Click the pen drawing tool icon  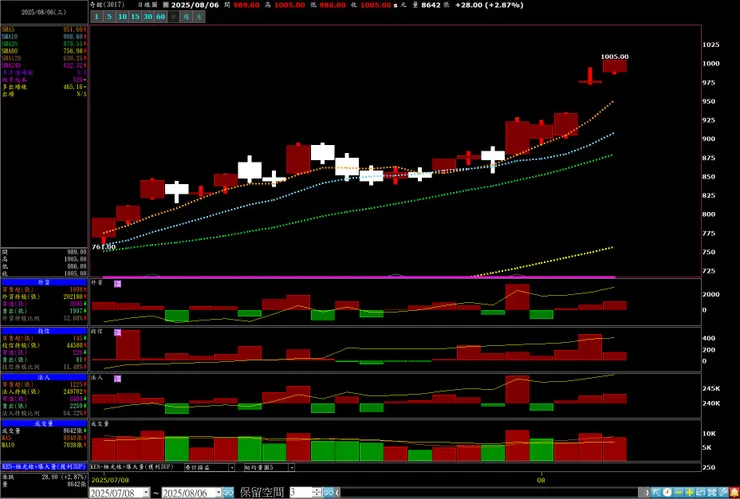click(723, 492)
